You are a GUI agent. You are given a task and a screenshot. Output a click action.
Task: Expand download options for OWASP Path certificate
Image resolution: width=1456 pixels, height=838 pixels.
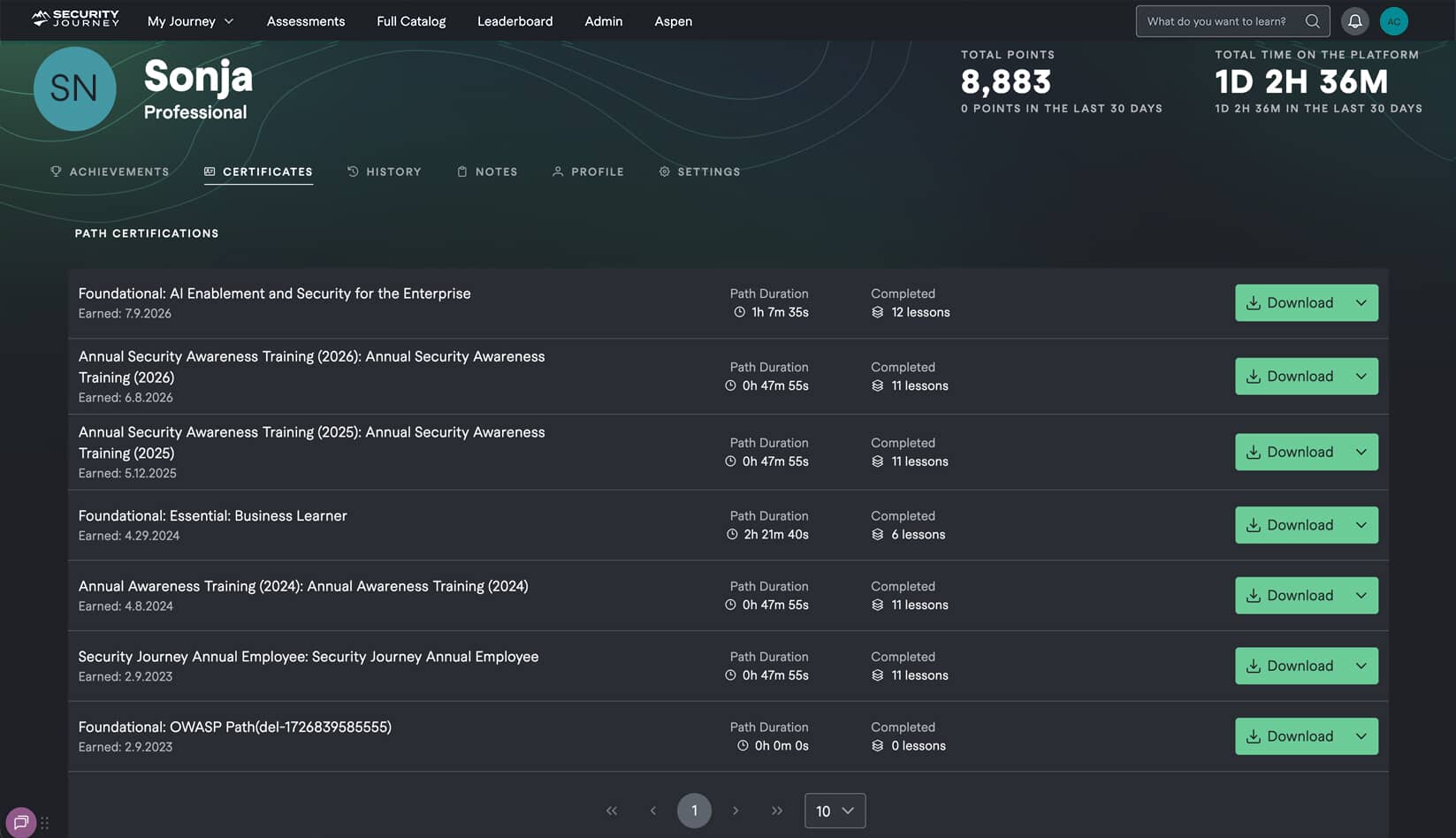(x=1361, y=736)
